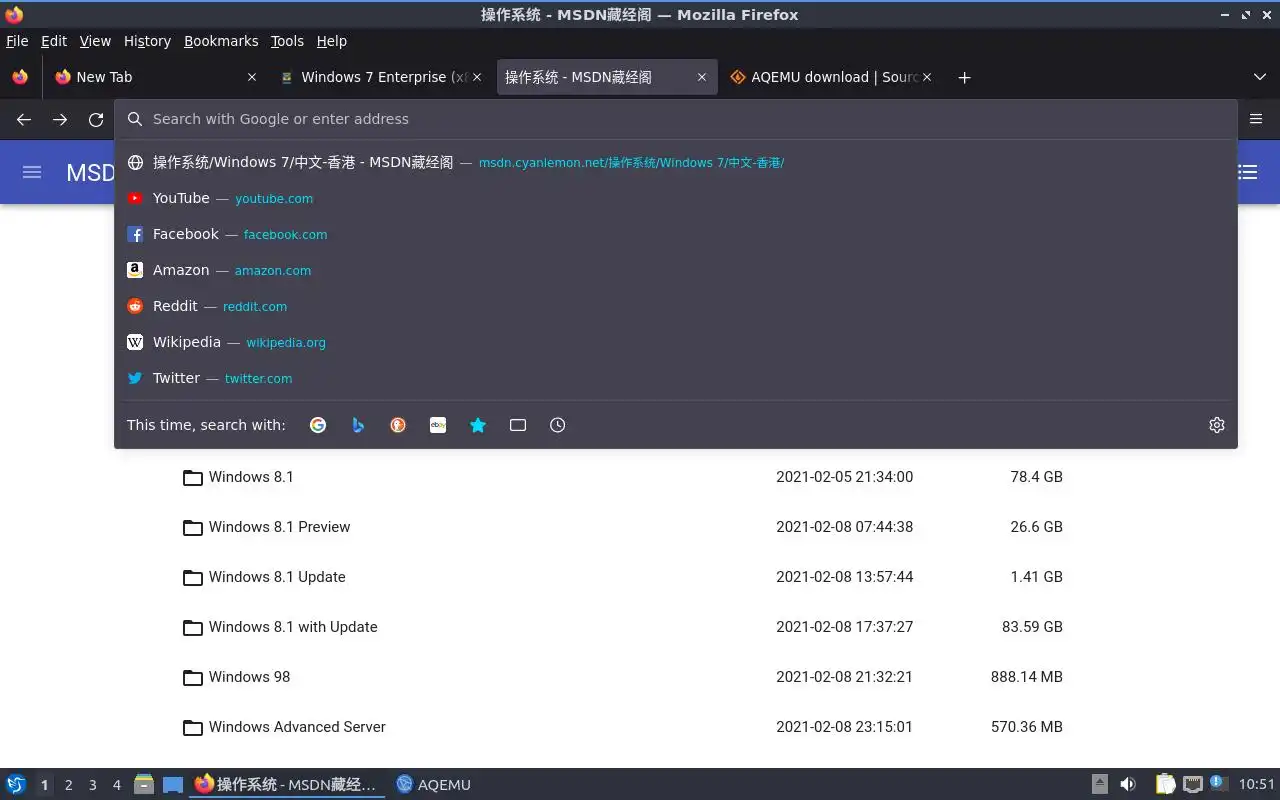
Task: Open the Windows 8.1 folder
Action: (251, 477)
